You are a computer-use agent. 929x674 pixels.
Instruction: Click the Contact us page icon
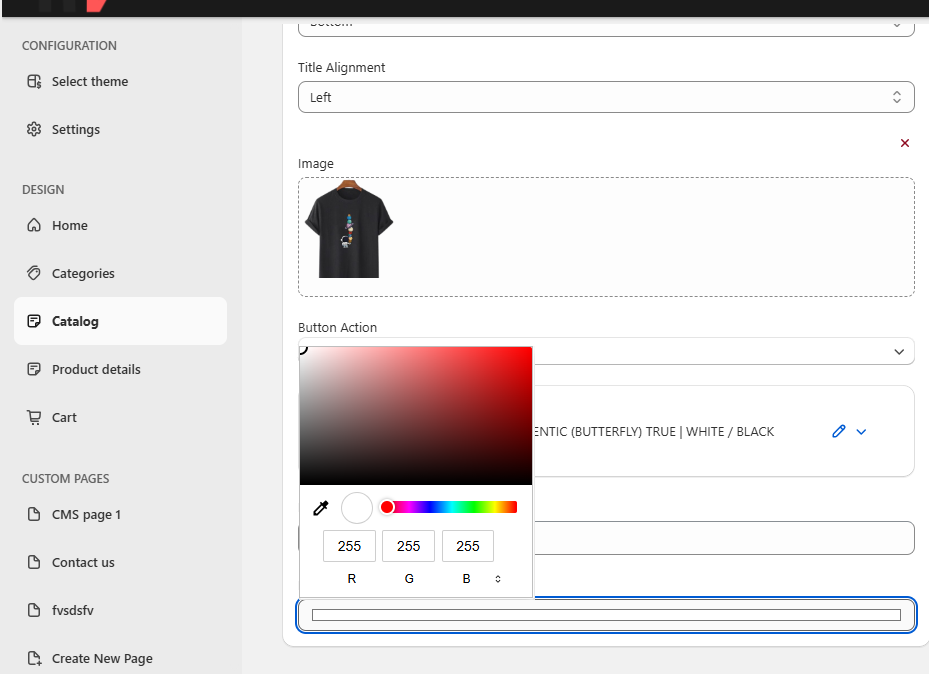[x=34, y=562]
